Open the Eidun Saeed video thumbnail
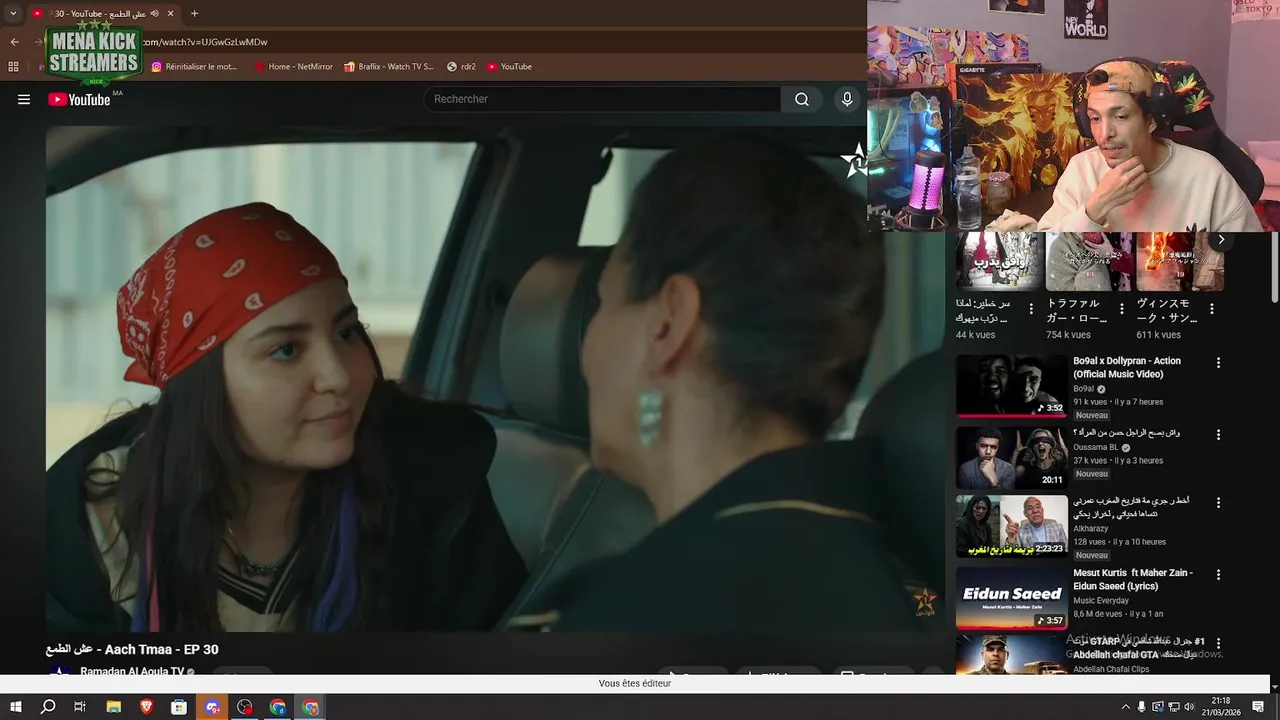Image resolution: width=1280 pixels, height=720 pixels. (x=1012, y=598)
